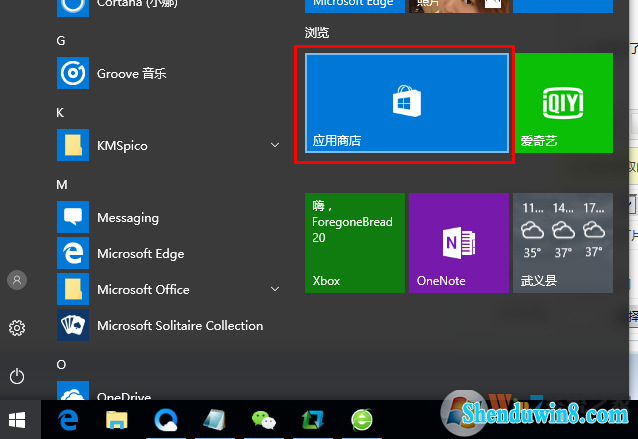Click the Microsoft Edge icon in app list
This screenshot has height=439, width=638.
tap(73, 253)
